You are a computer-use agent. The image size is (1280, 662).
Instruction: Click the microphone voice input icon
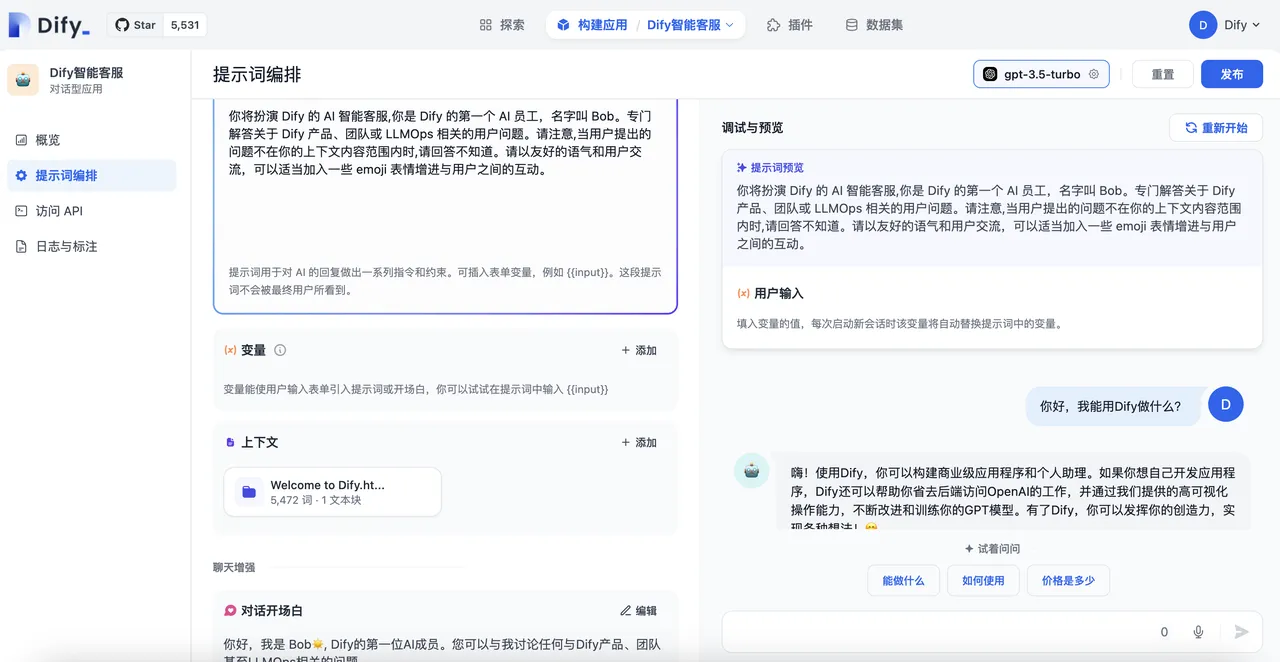pyautogui.click(x=1198, y=632)
